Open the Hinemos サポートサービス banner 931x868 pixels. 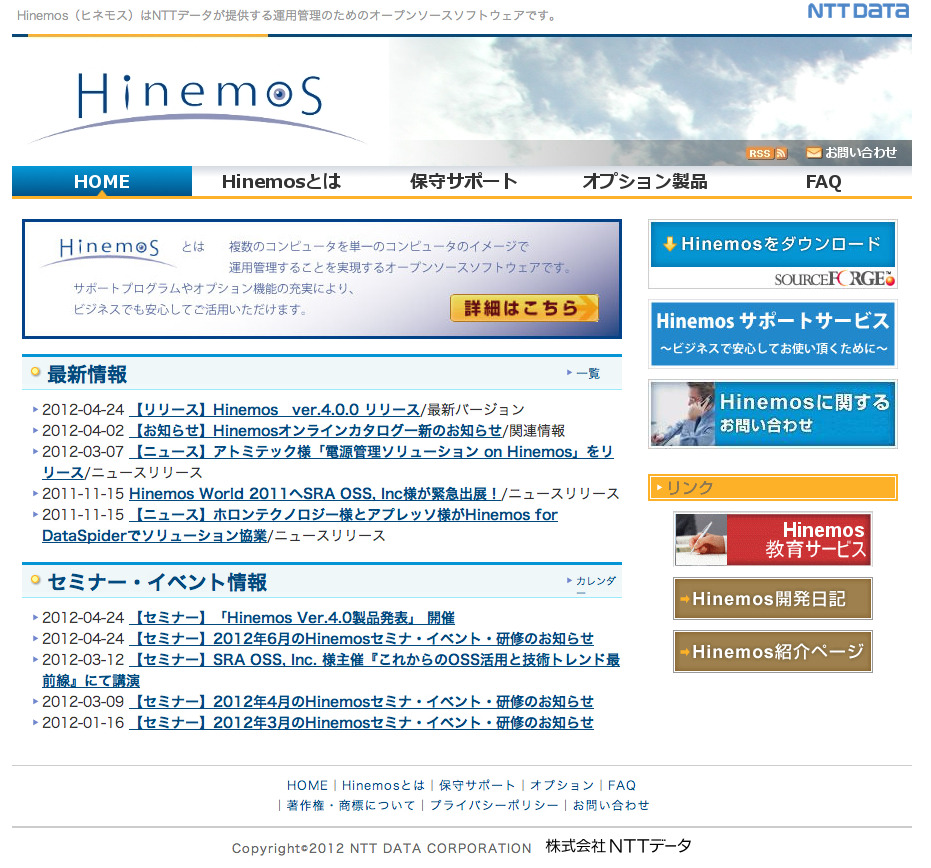(772, 334)
